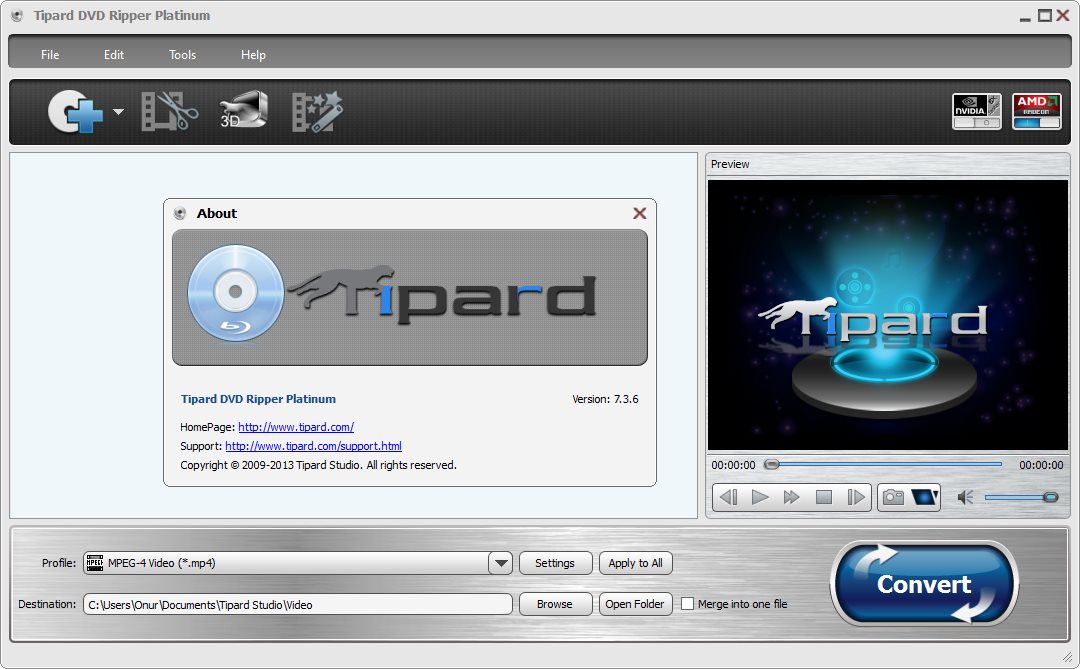Close the About dialog
Viewport: 1080px width, 669px height.
(x=639, y=214)
